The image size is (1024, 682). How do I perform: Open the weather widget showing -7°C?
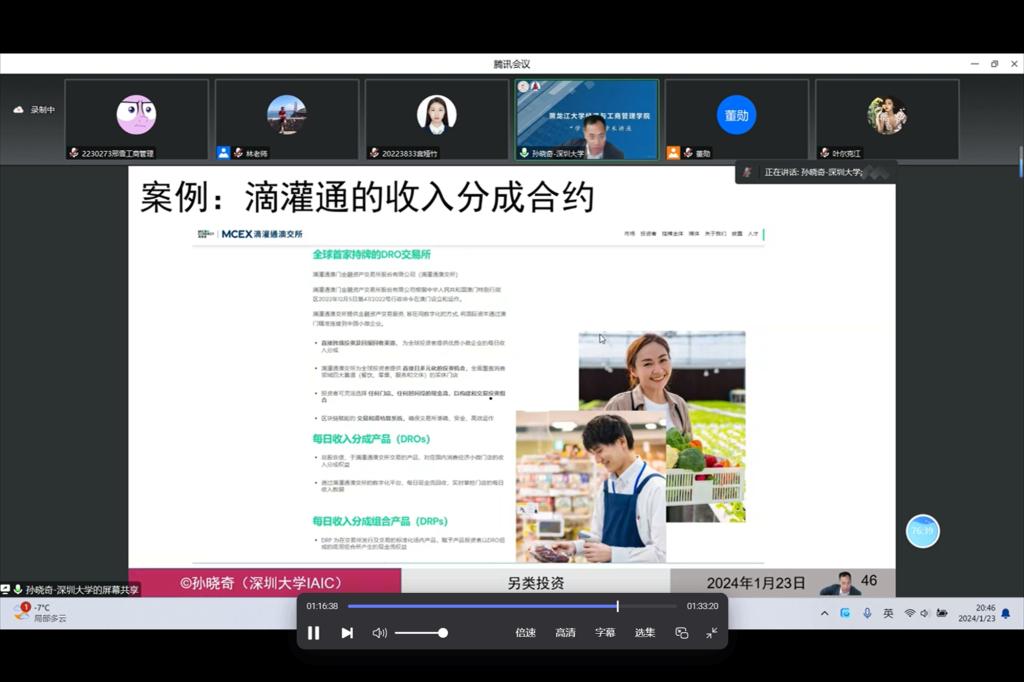(39, 613)
